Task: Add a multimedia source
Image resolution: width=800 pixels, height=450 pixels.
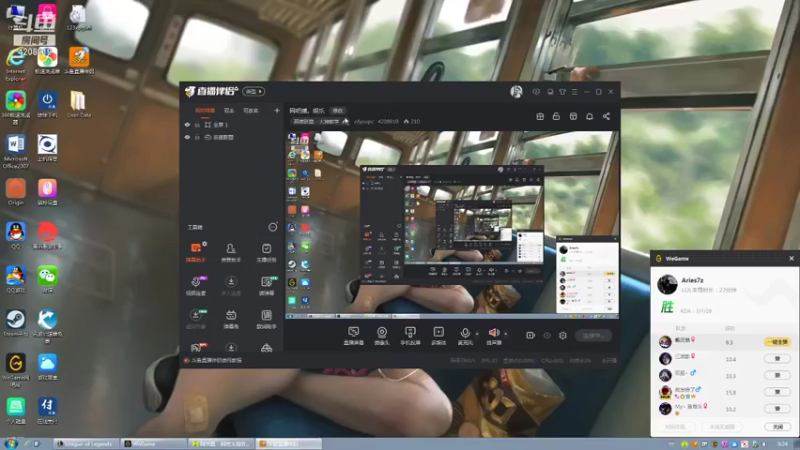Action: point(438,336)
